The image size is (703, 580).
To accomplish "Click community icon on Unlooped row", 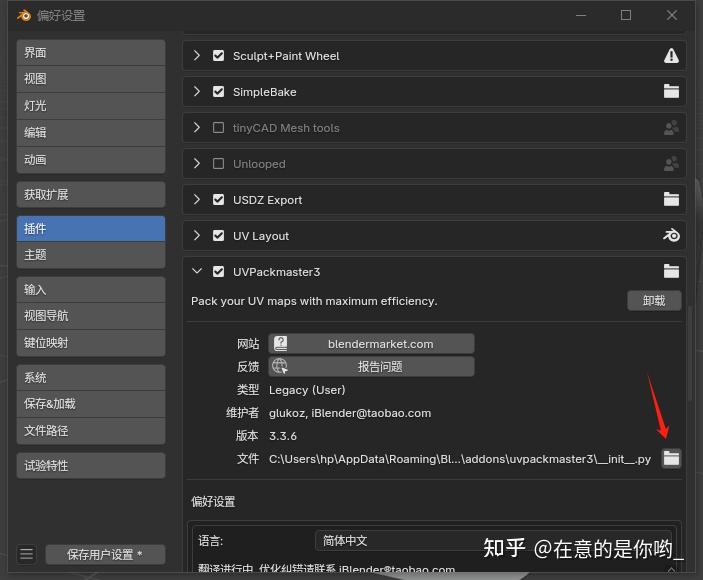I will pos(671,164).
